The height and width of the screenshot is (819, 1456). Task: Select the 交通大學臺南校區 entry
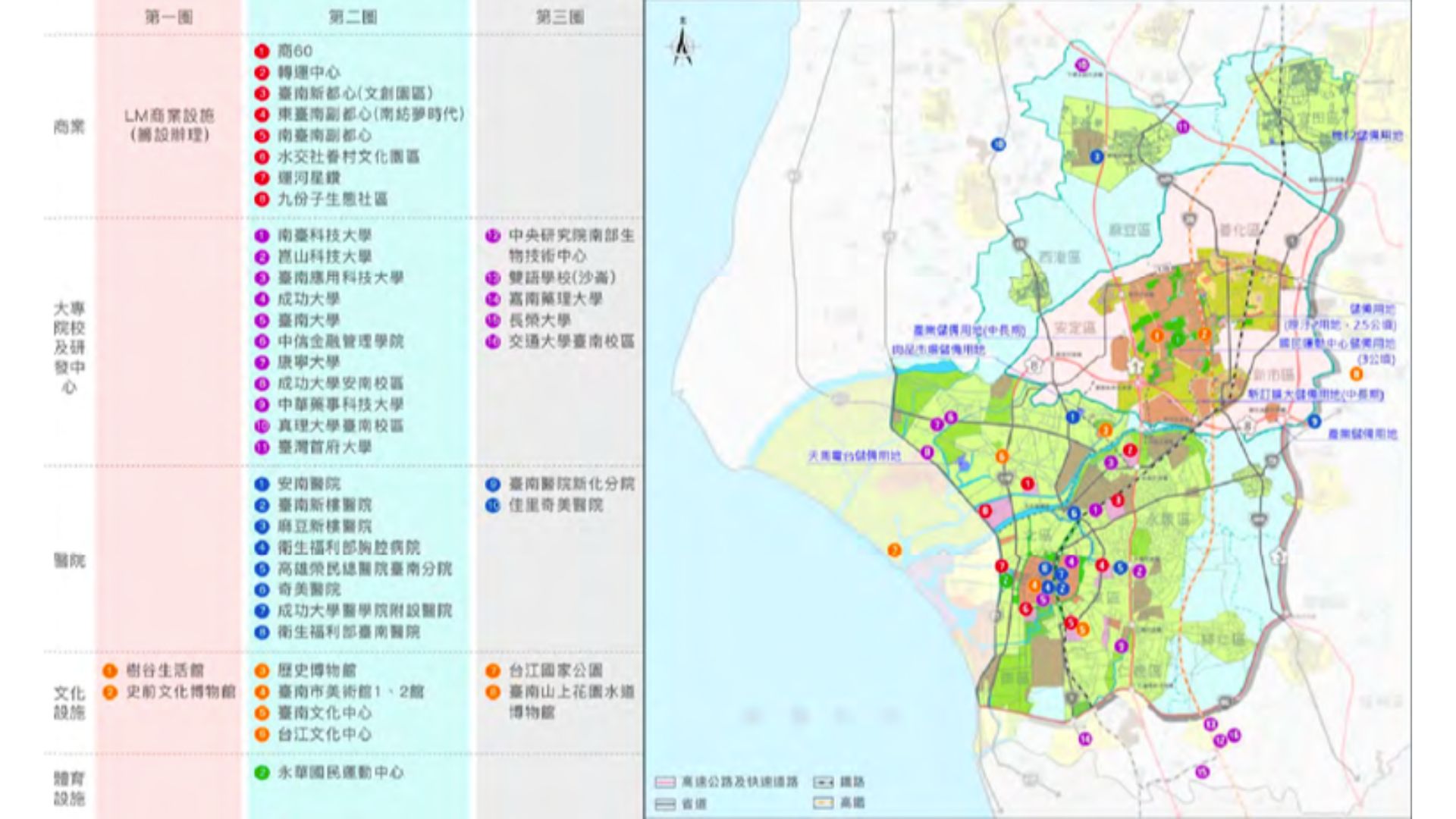point(571,342)
